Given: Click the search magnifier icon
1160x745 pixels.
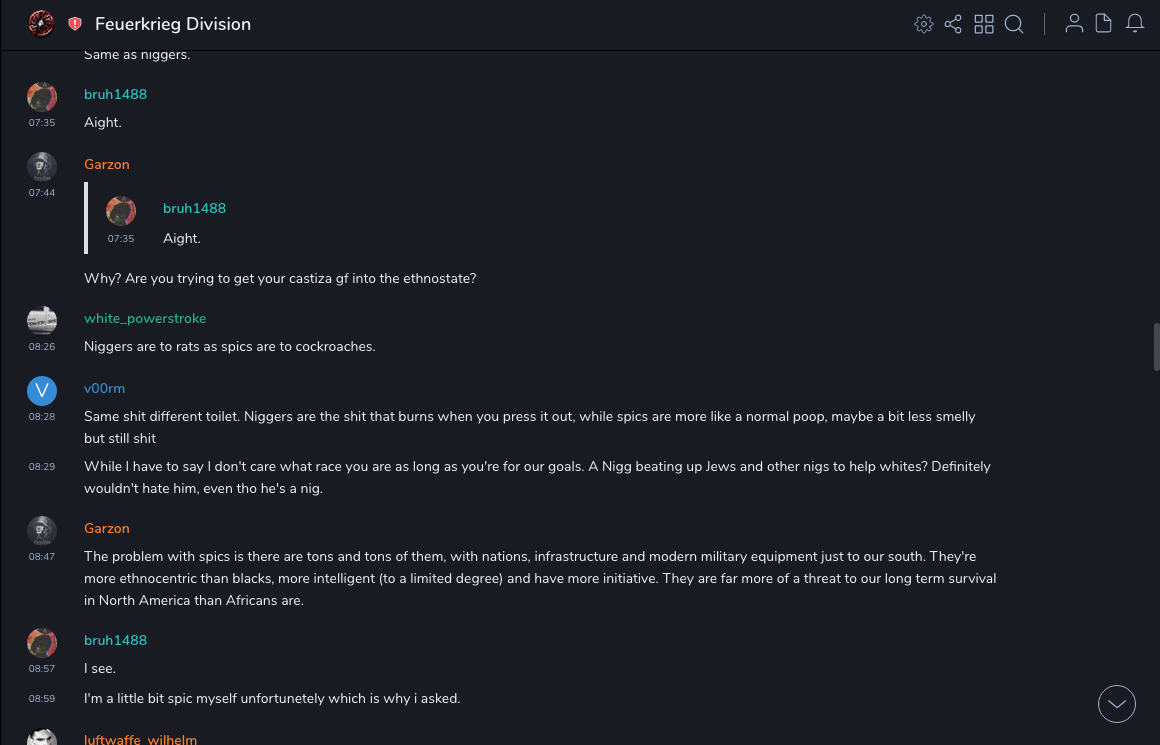Looking at the screenshot, I should pyautogui.click(x=1014, y=24).
